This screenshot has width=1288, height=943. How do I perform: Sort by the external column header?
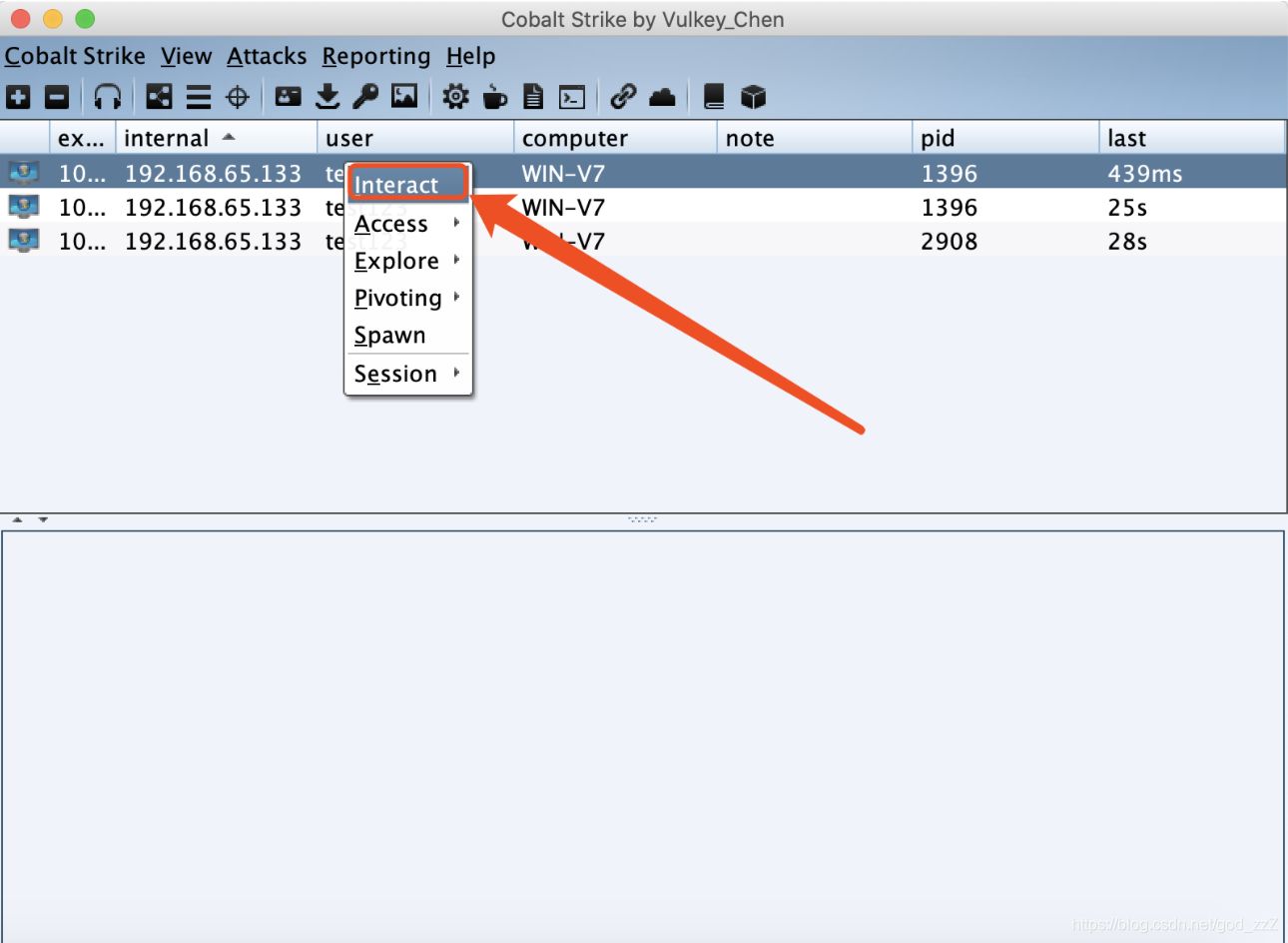pos(82,138)
